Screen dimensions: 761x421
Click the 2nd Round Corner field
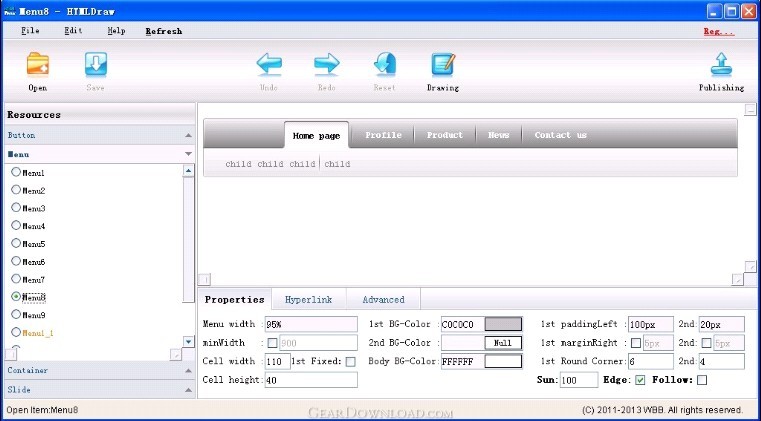click(x=722, y=361)
